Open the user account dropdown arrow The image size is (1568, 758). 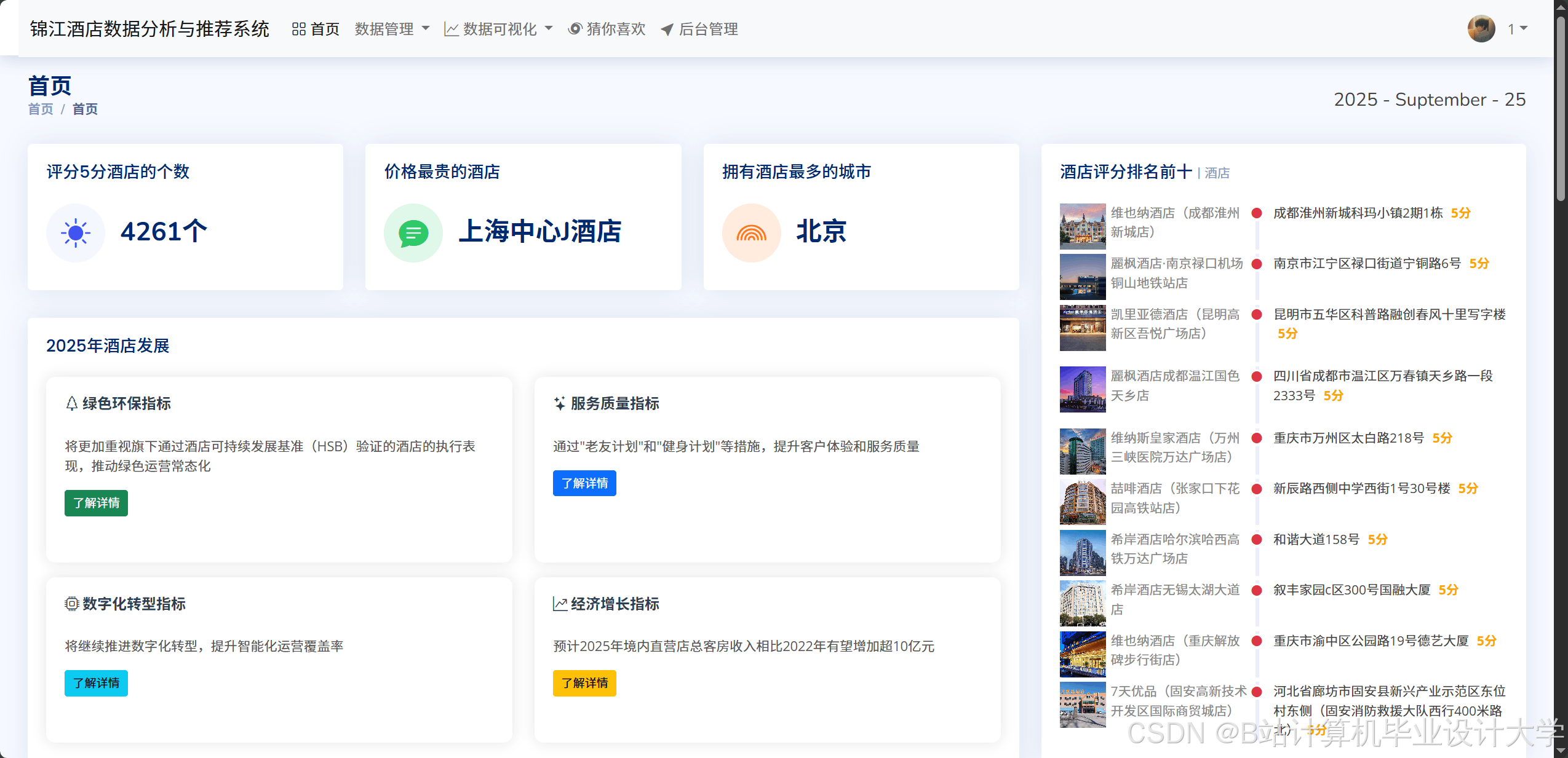click(x=1524, y=28)
